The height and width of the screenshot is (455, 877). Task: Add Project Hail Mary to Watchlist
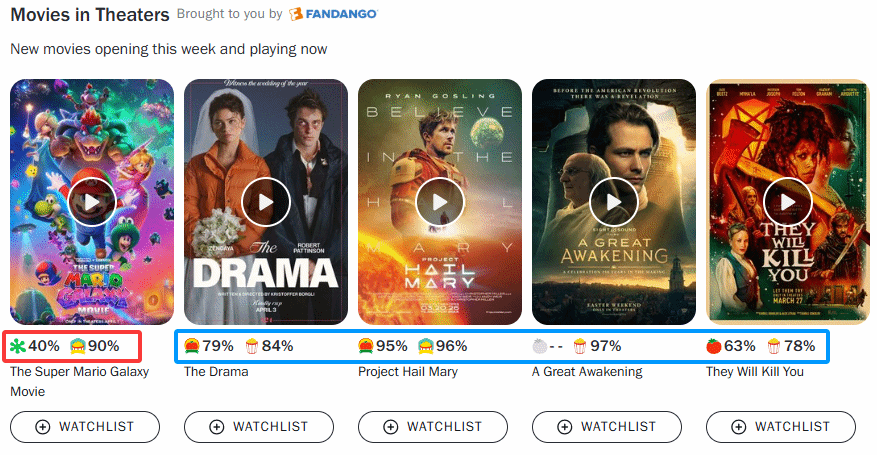(433, 427)
